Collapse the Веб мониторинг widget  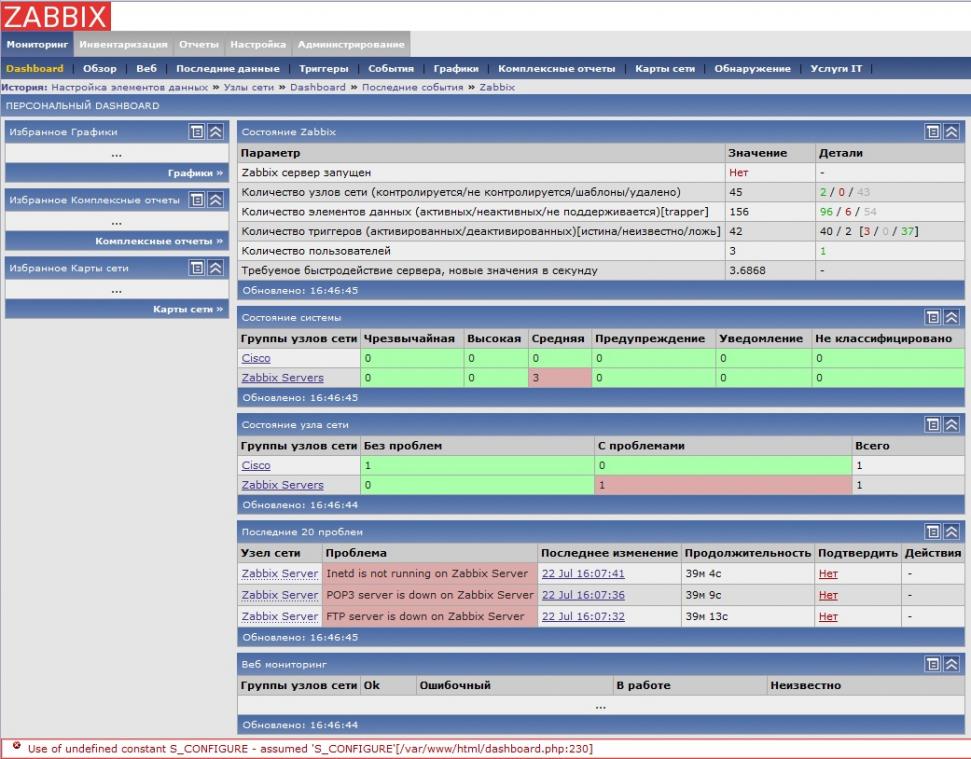(951, 664)
